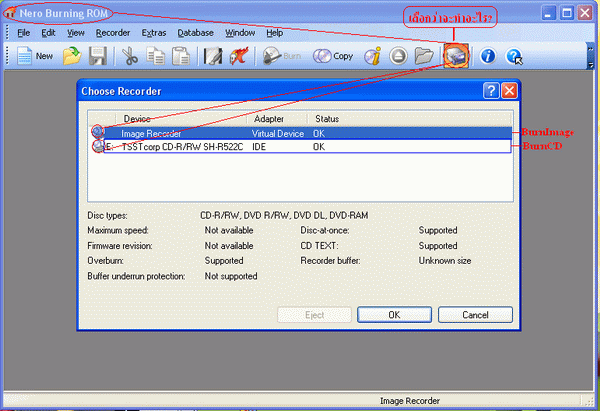Paste using the clipboard toolbar icon
This screenshot has height=411, width=600.
(181, 56)
